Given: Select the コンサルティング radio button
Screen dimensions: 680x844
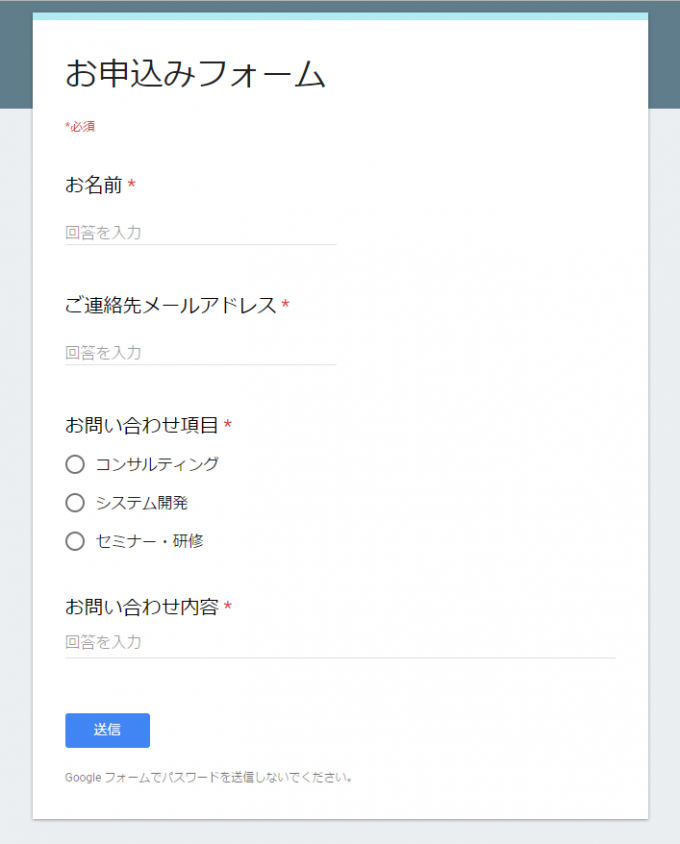Looking at the screenshot, I should 75,464.
